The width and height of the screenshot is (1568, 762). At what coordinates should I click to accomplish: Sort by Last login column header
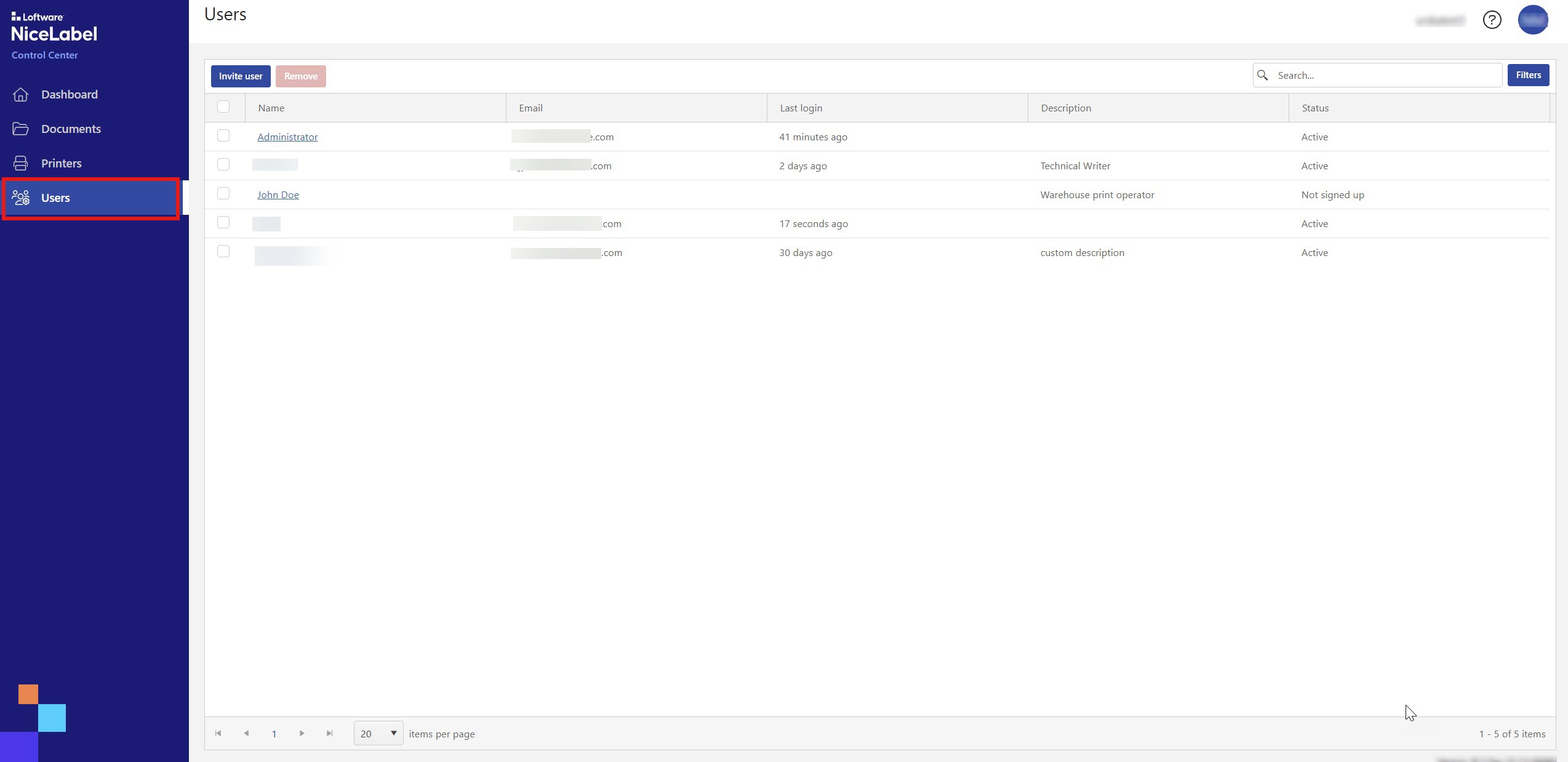click(x=801, y=108)
